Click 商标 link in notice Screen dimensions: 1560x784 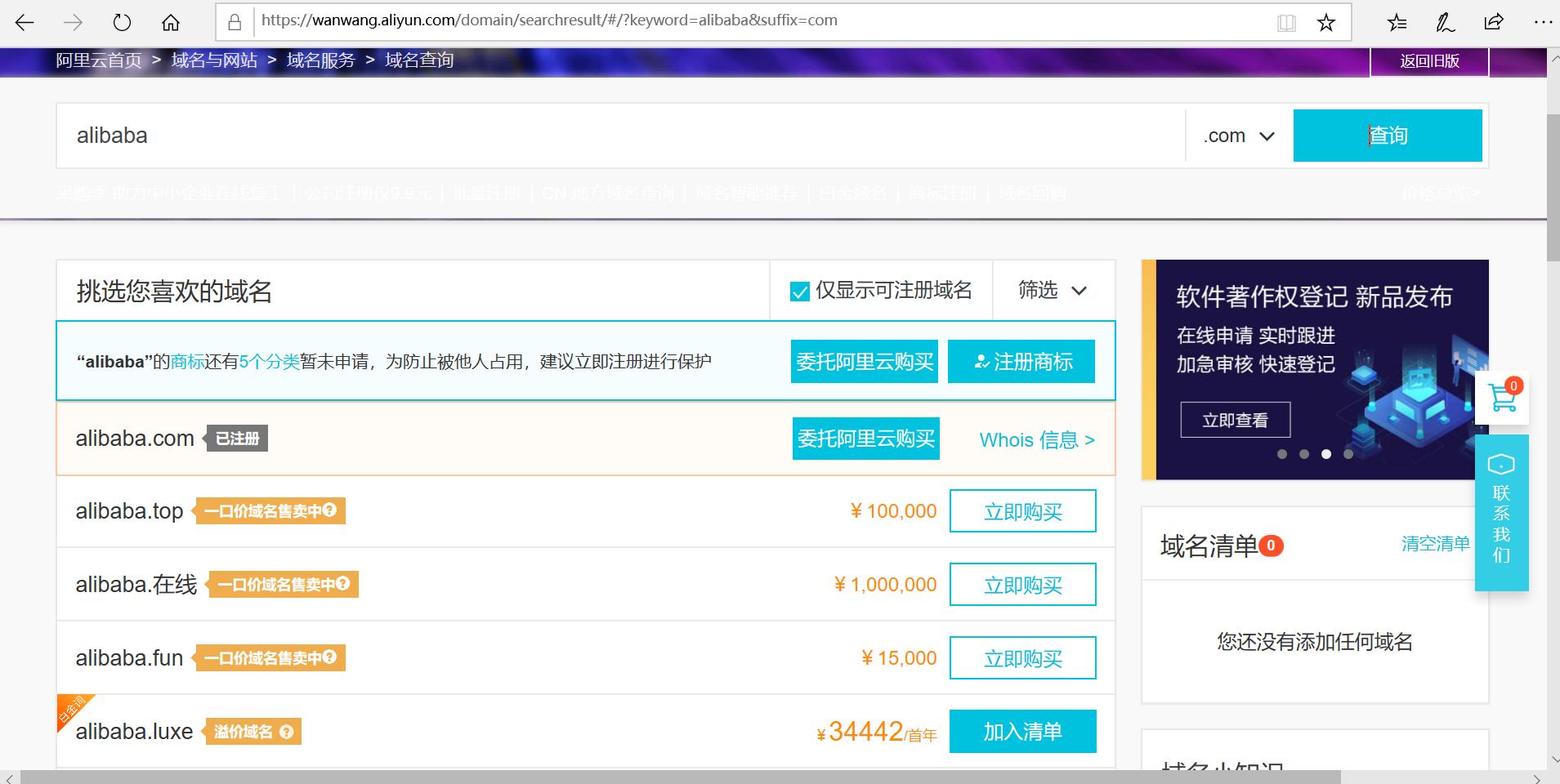tap(187, 362)
